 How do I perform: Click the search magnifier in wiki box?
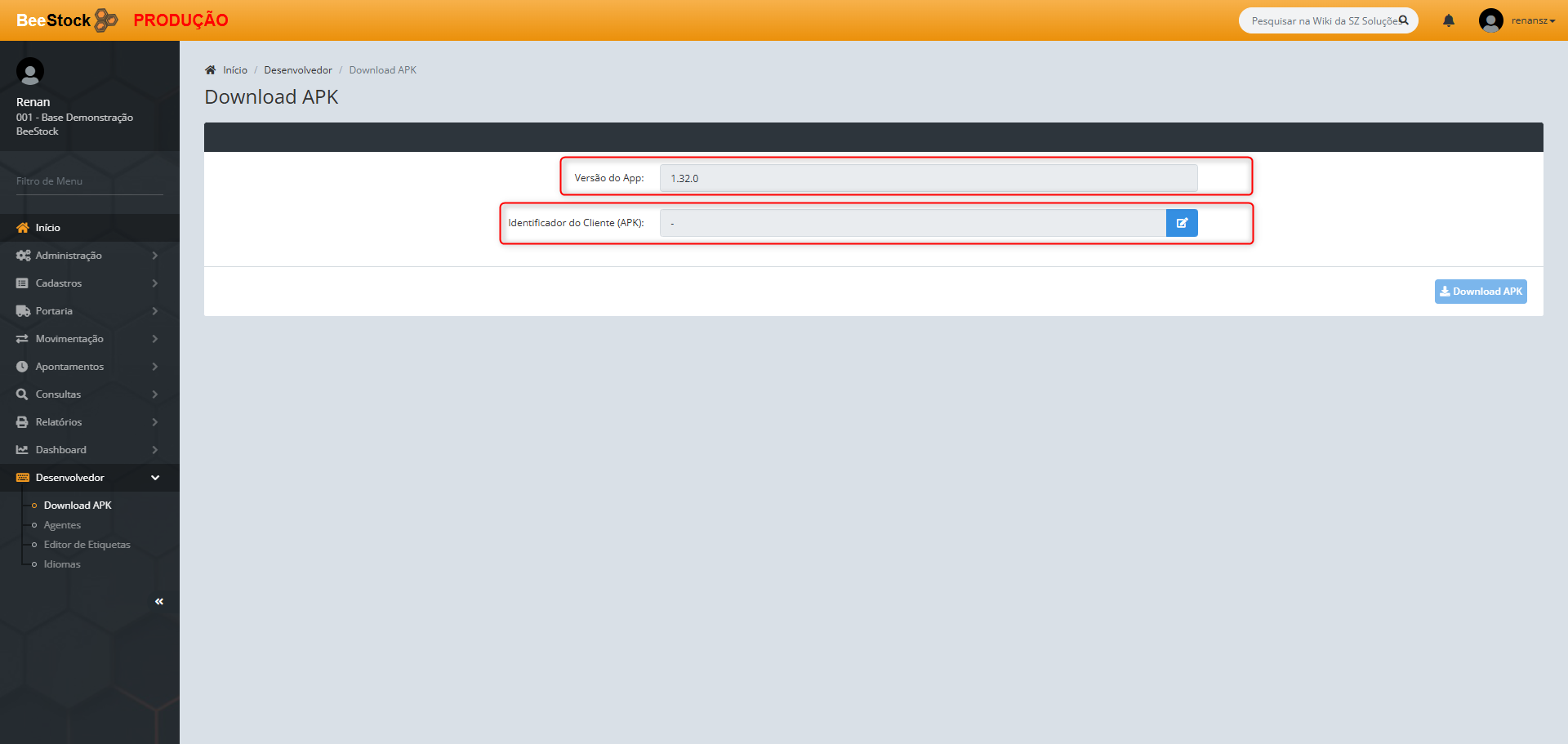click(x=1403, y=20)
